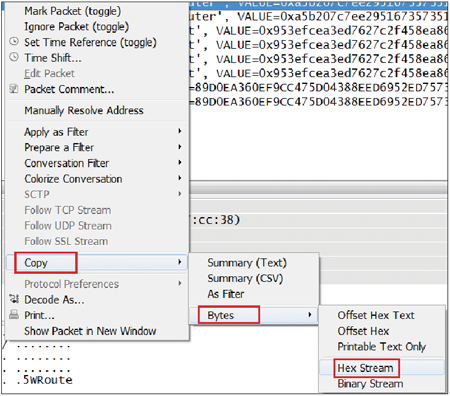Click the grayed Edit Packet entry
Image resolution: width=450 pixels, height=396 pixels.
(49, 73)
